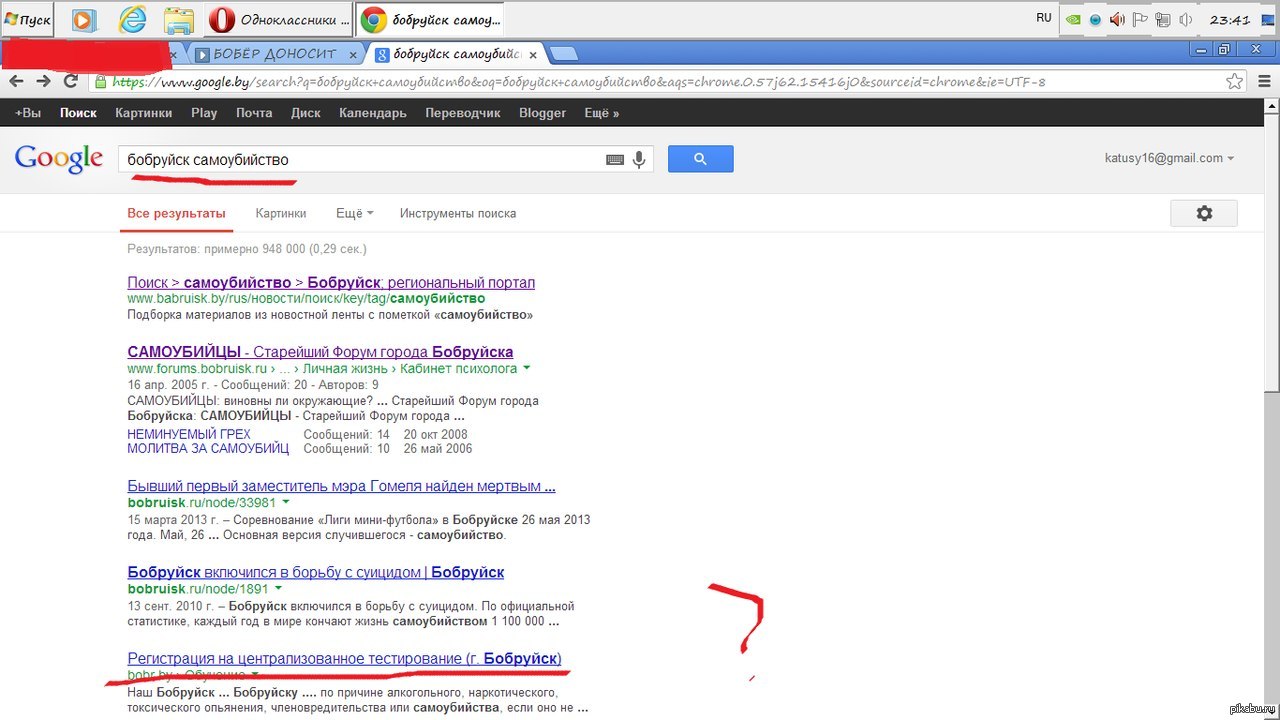The height and width of the screenshot is (720, 1280).
Task: Open the НЕМИНУЕМЫЙ ГРЕХ sublink
Action: click(x=189, y=434)
